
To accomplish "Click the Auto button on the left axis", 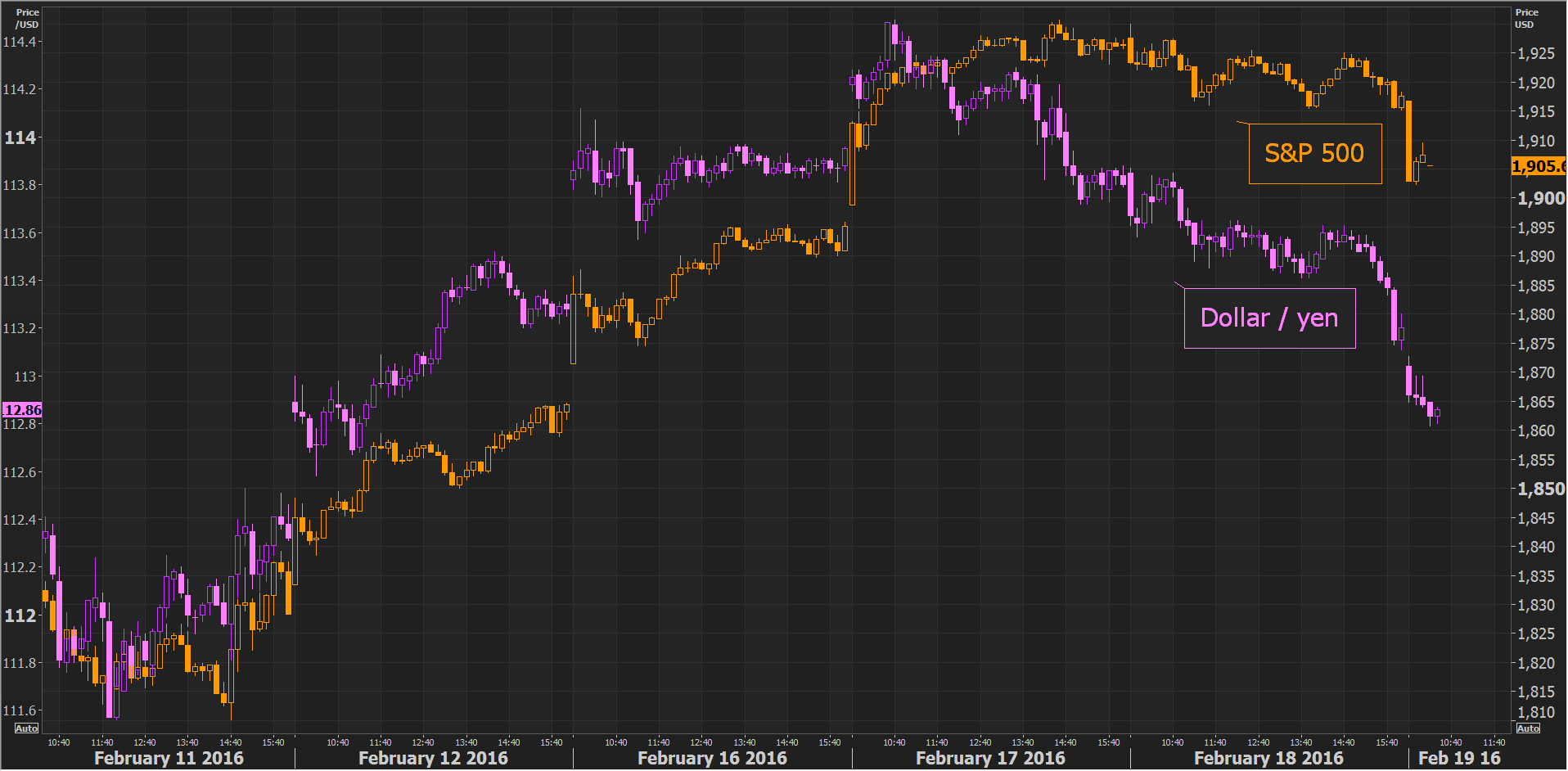I will click(27, 728).
